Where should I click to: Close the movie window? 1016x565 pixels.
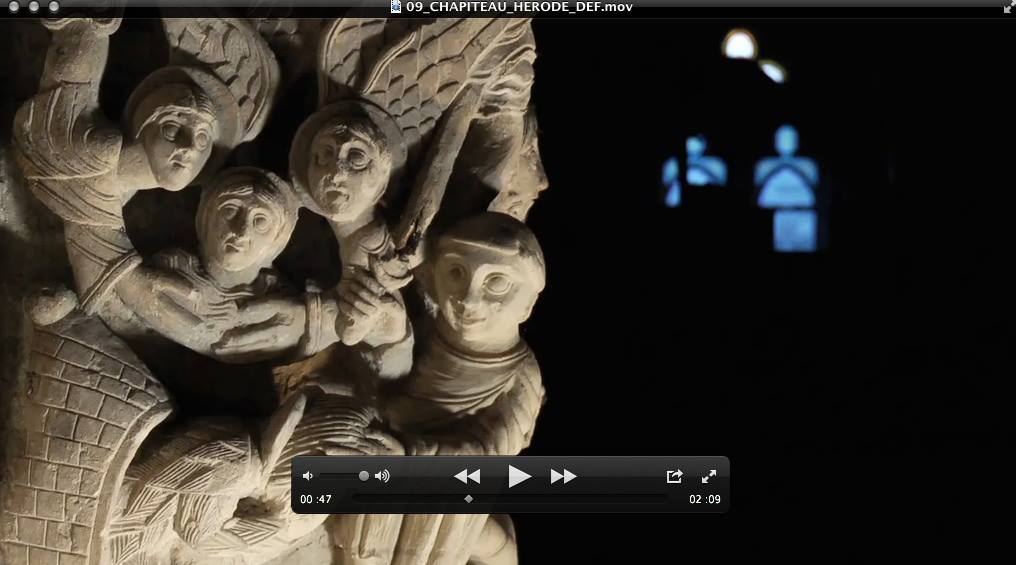tap(14, 6)
